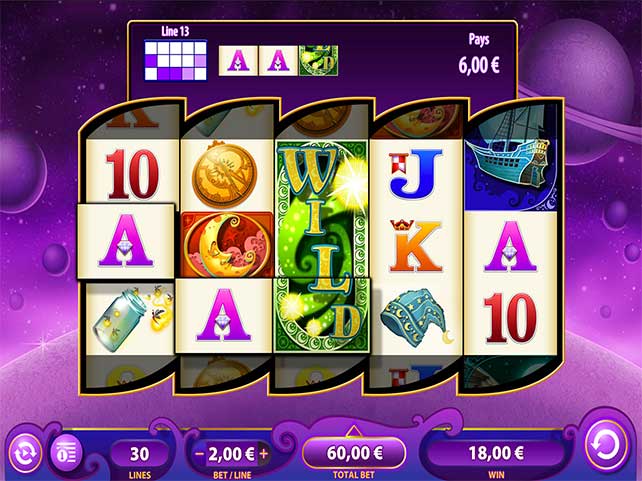Expand the total bet arrow
The height and width of the screenshot is (481, 642).
354,431
